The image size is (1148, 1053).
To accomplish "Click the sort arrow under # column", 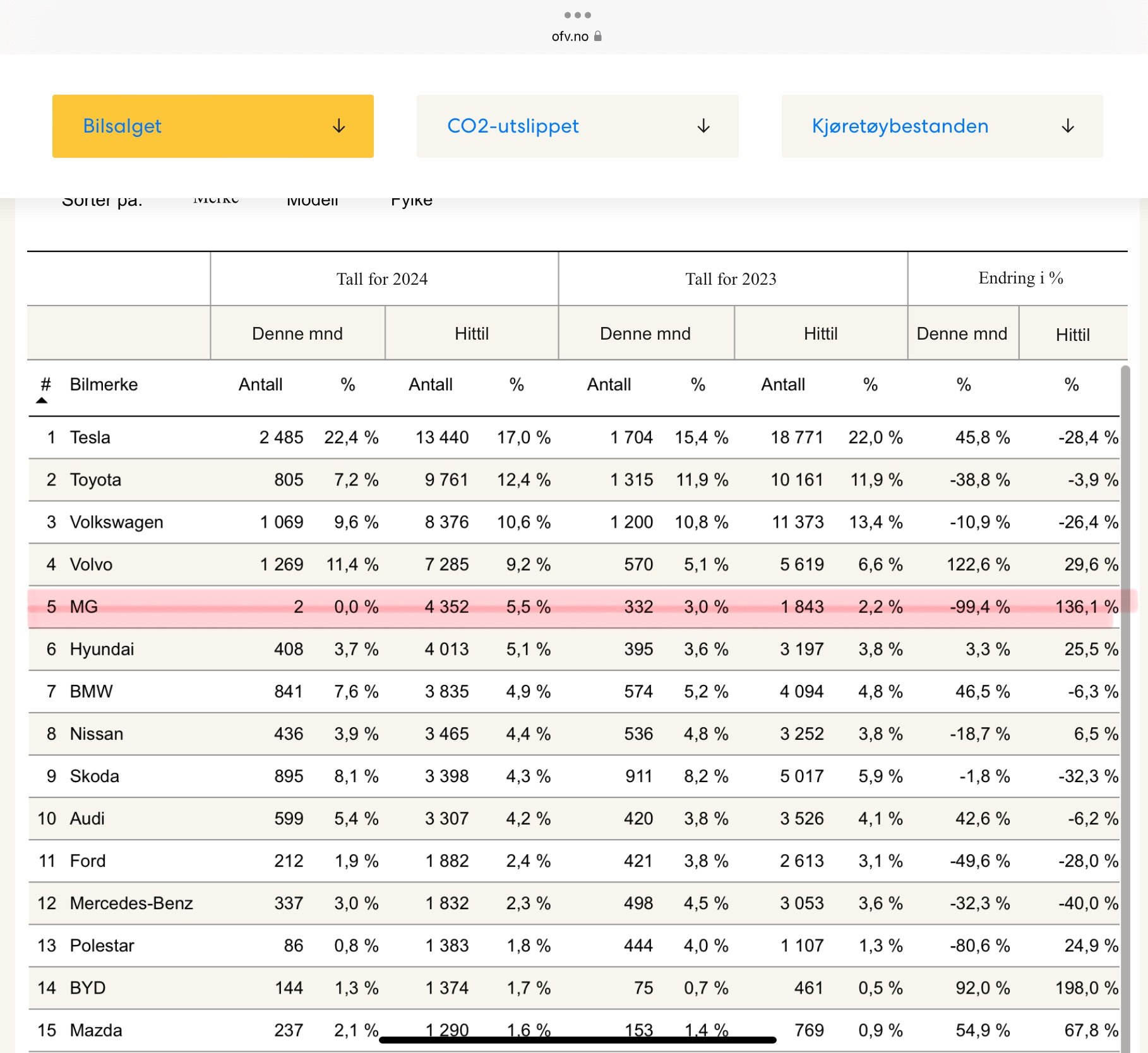I will click(42, 400).
